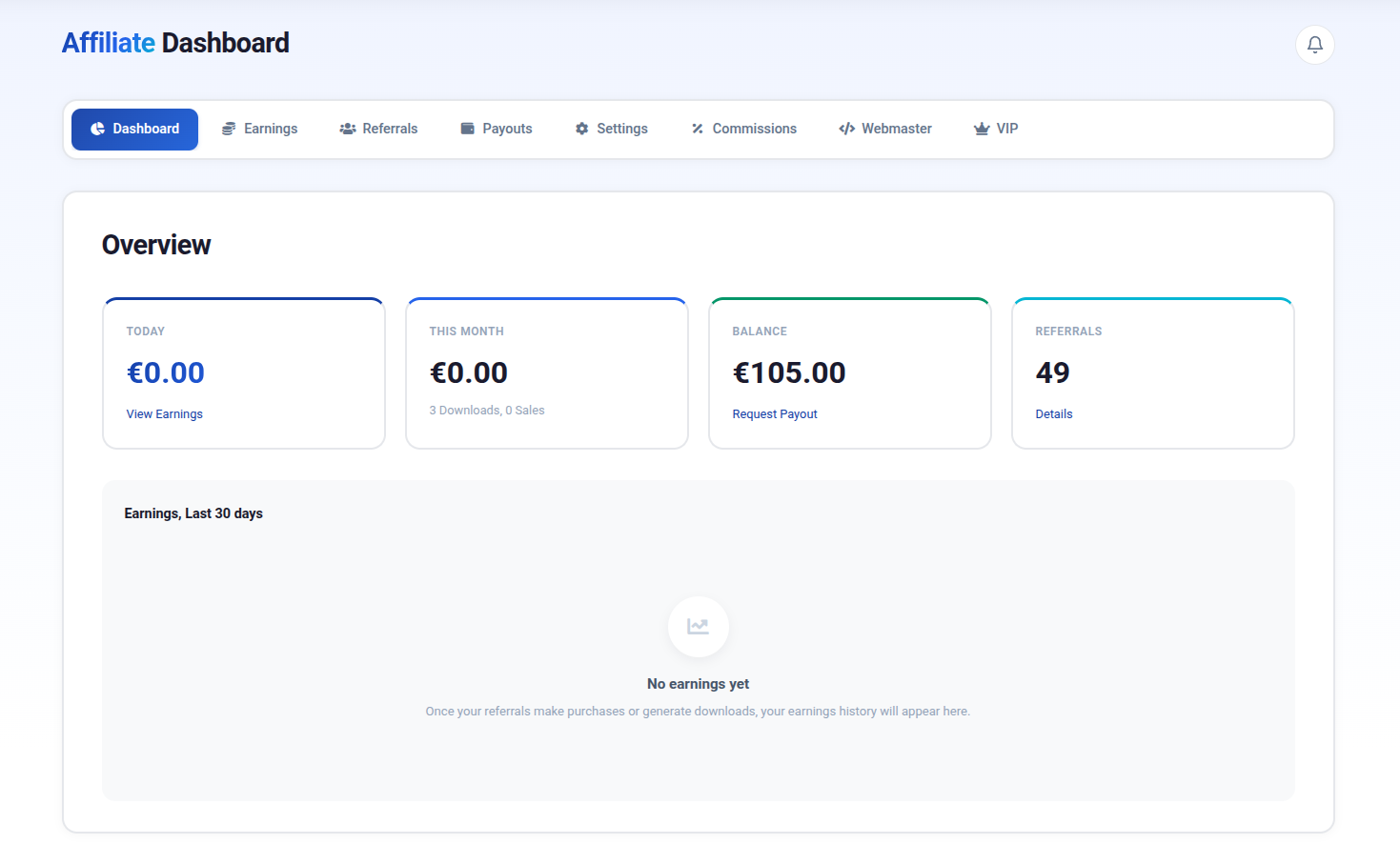Click the coins icon beside Earnings
1400x864 pixels.
pyautogui.click(x=229, y=129)
